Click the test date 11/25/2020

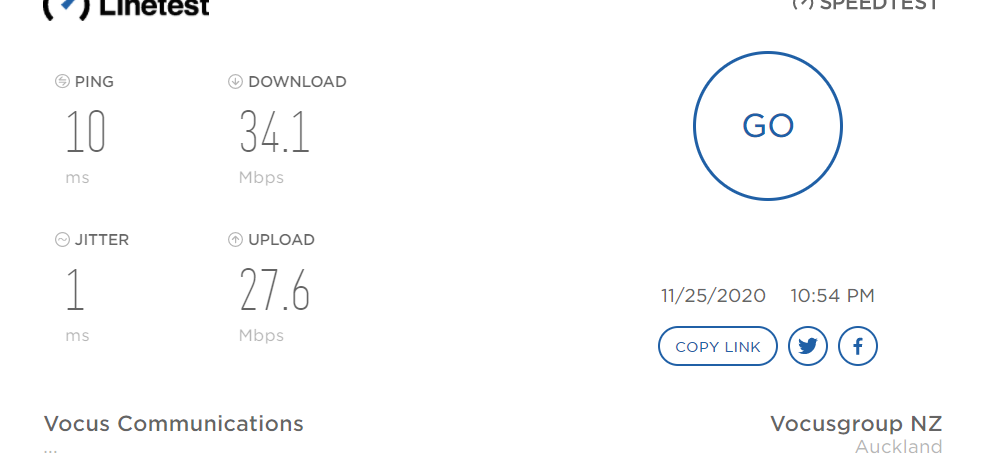click(713, 296)
